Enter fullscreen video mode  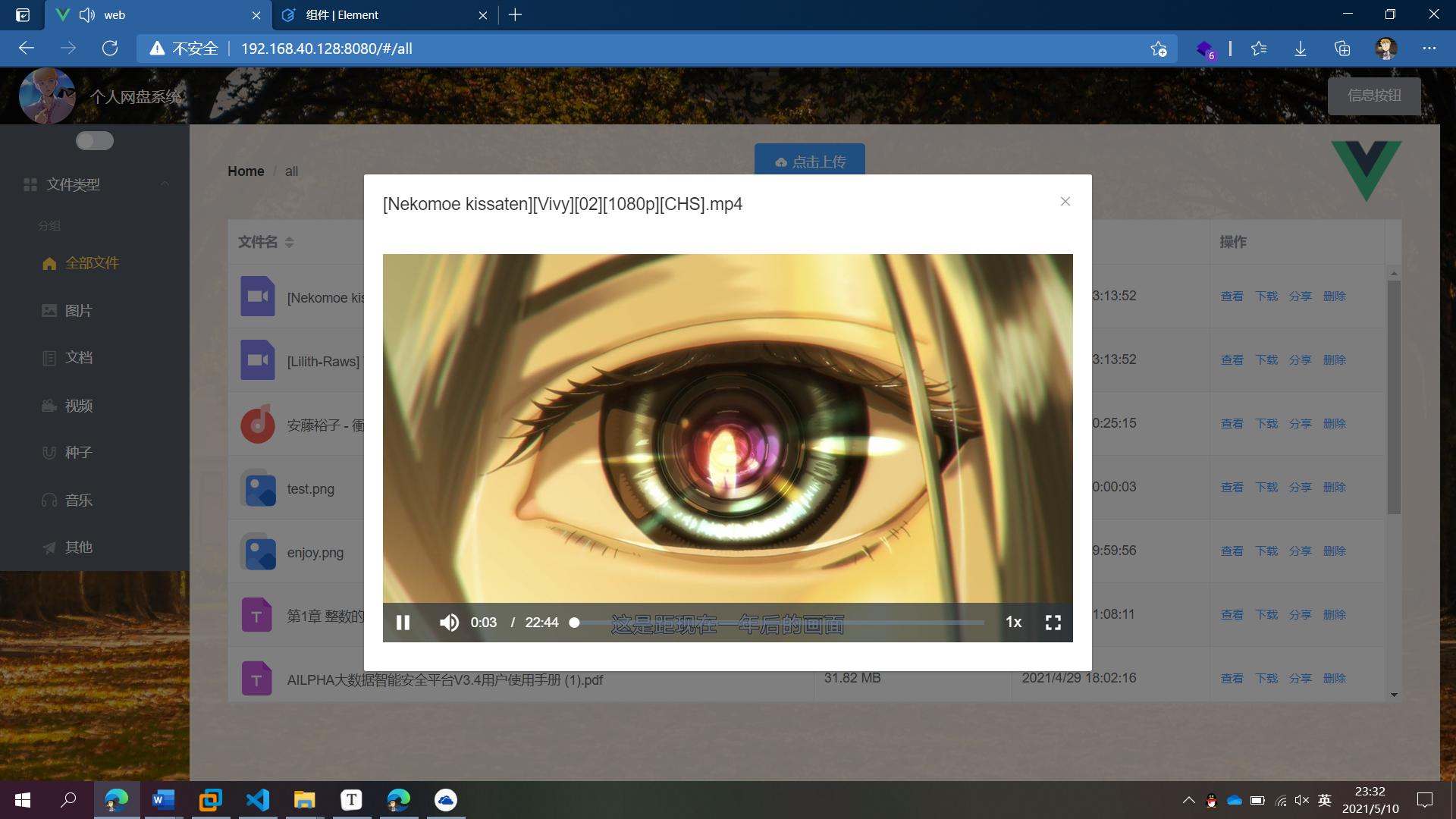tap(1053, 623)
